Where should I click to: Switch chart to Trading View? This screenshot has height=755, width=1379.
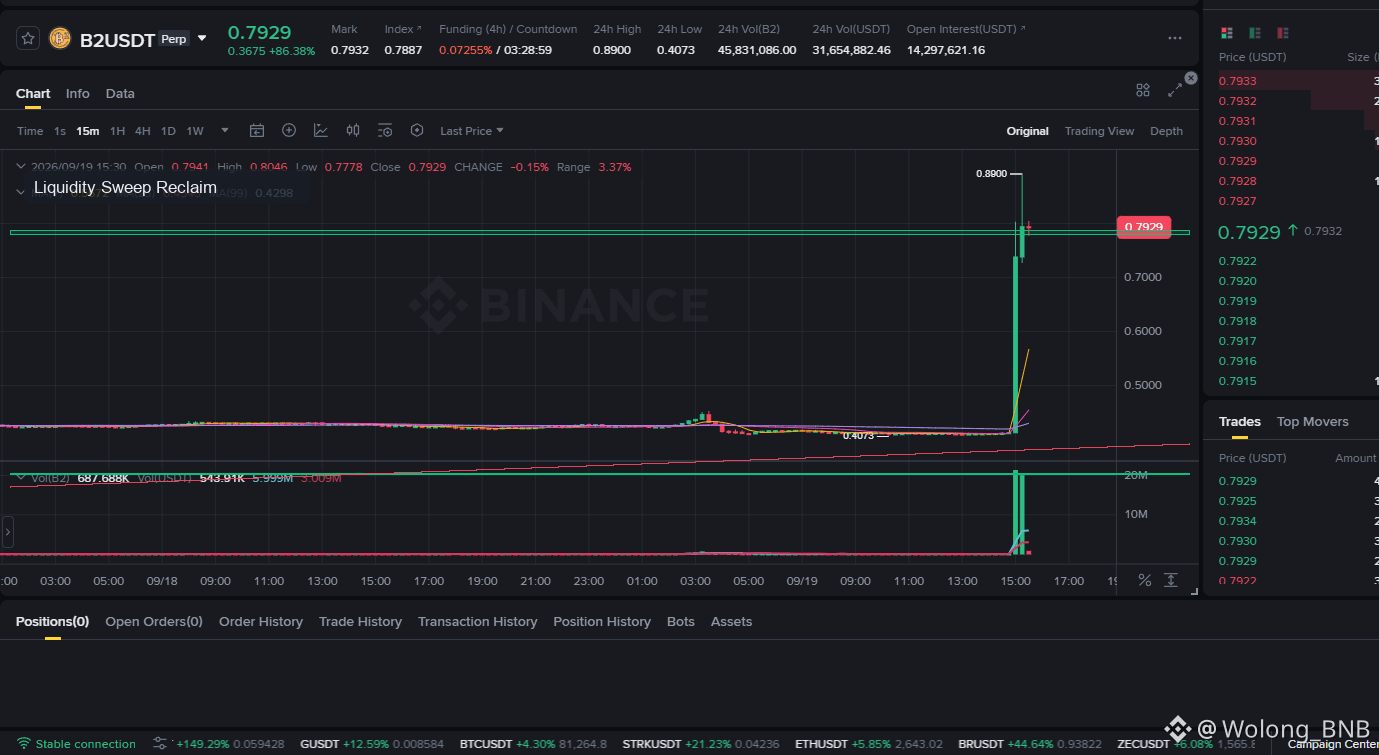tap(1099, 131)
